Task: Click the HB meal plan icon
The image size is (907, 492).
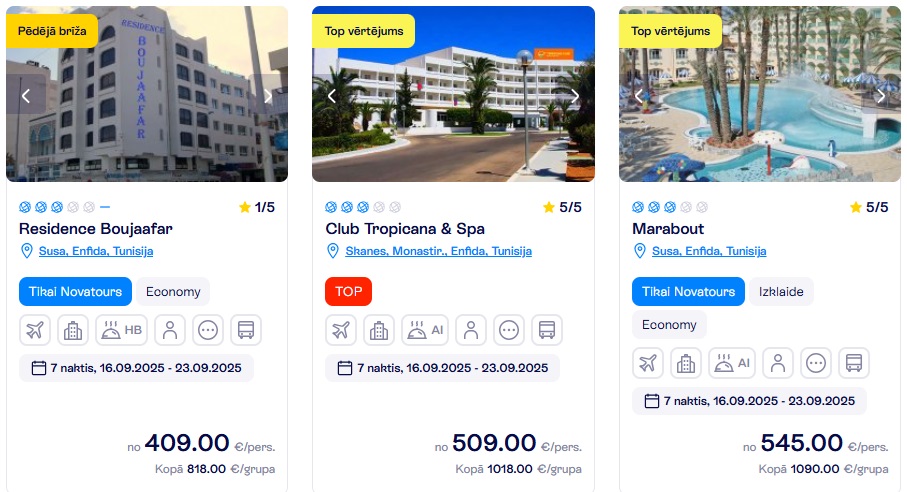Action: click(x=121, y=330)
